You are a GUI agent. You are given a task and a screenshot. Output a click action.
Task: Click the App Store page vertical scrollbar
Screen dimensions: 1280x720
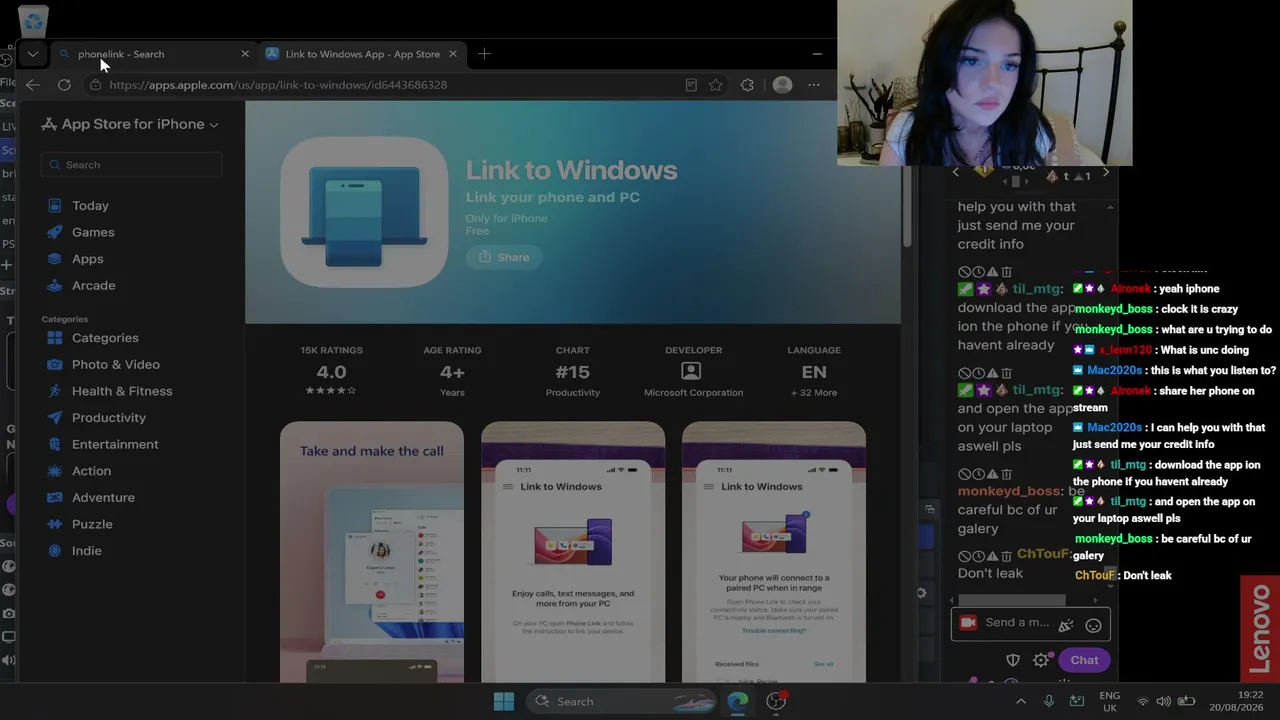click(x=907, y=205)
